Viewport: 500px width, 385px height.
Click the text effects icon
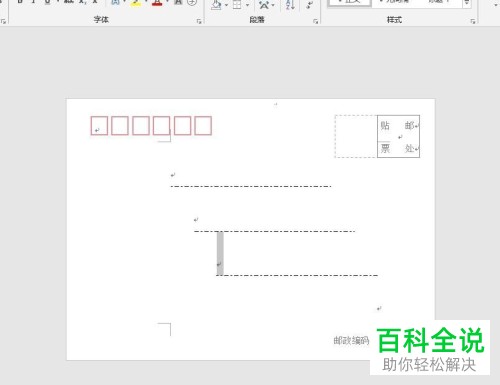tap(115, 2)
